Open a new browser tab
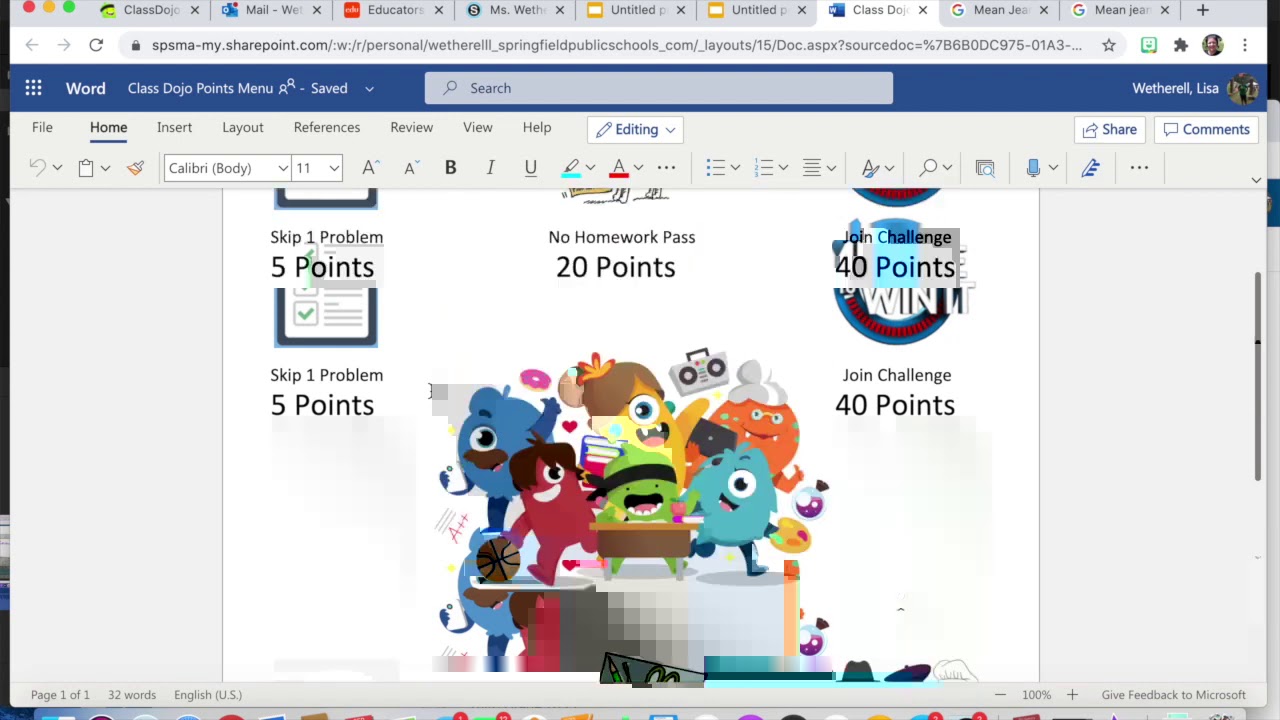 [1203, 10]
